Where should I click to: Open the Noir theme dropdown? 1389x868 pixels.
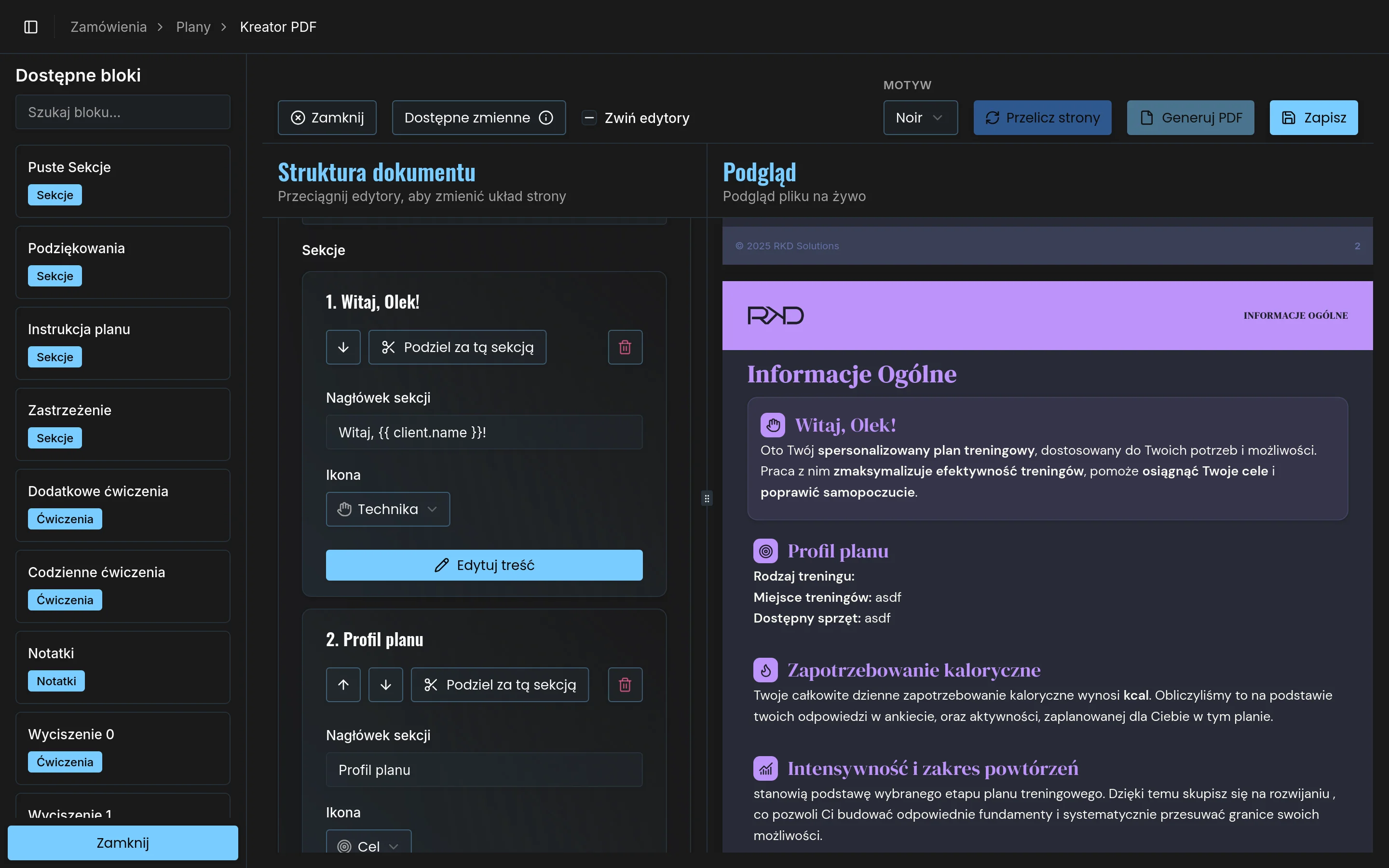[920, 118]
